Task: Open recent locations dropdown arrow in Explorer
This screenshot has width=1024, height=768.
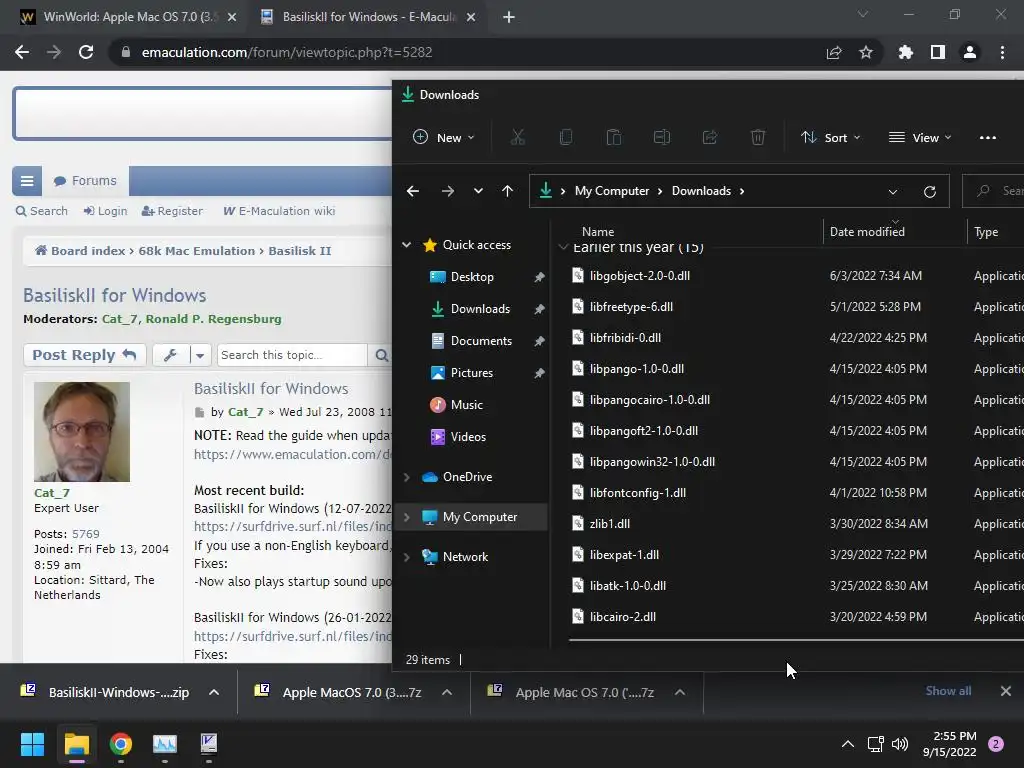Action: click(479, 191)
